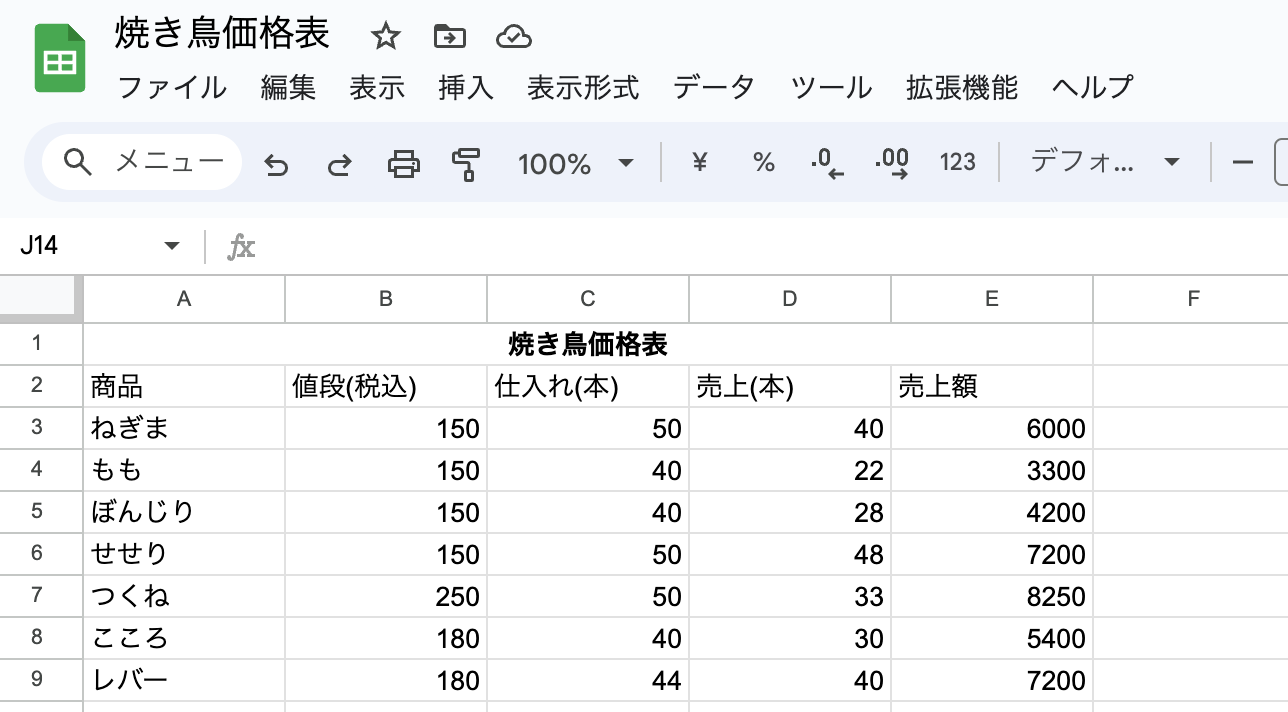Open the ファイル menu
1288x712 pixels.
(172, 88)
